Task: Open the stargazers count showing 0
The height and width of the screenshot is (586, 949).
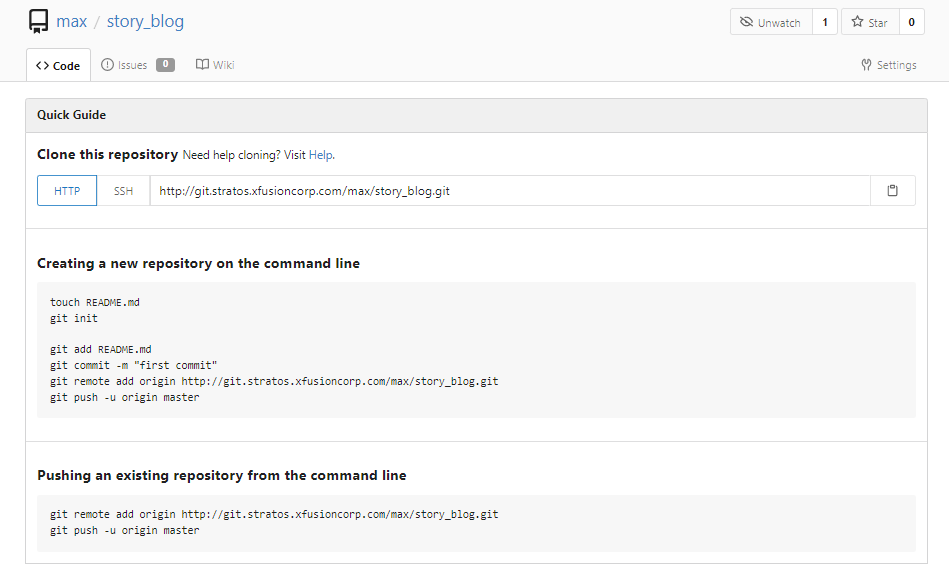Action: point(911,22)
